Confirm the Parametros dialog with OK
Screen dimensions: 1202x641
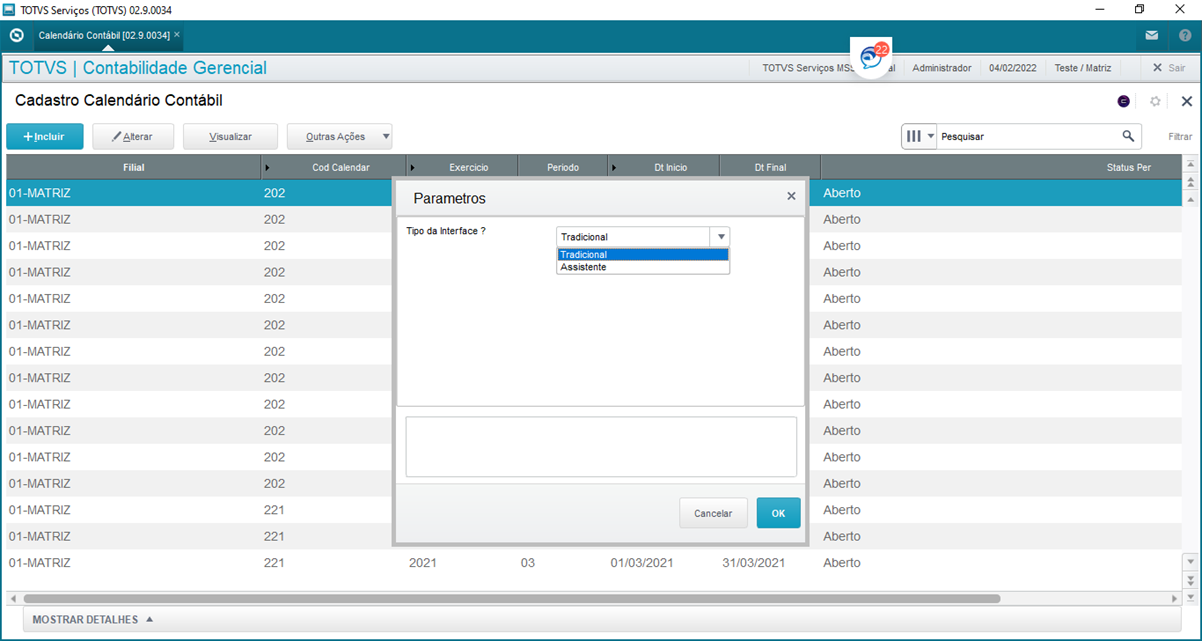(x=778, y=513)
